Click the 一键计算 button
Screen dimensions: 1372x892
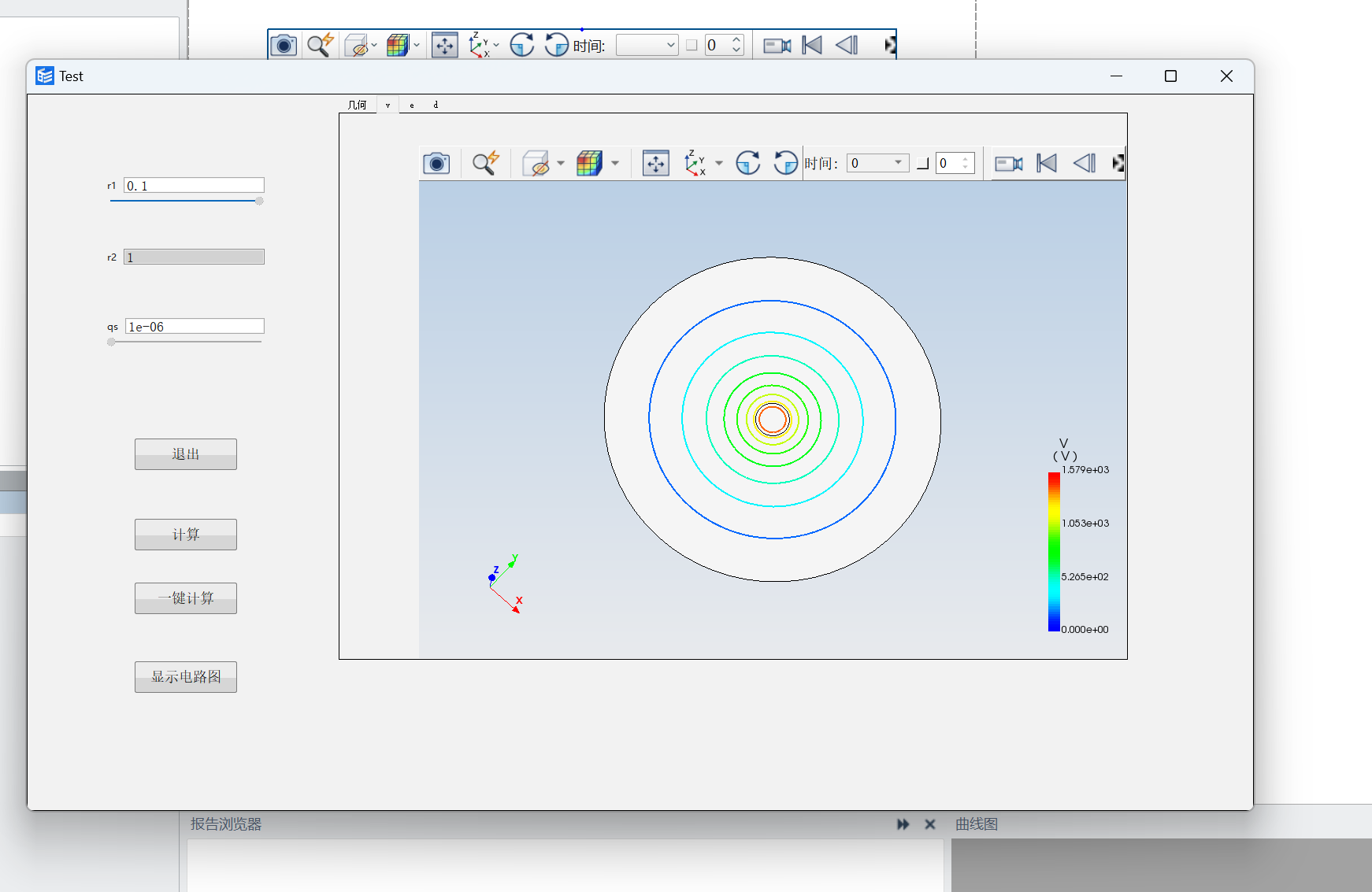(x=186, y=598)
